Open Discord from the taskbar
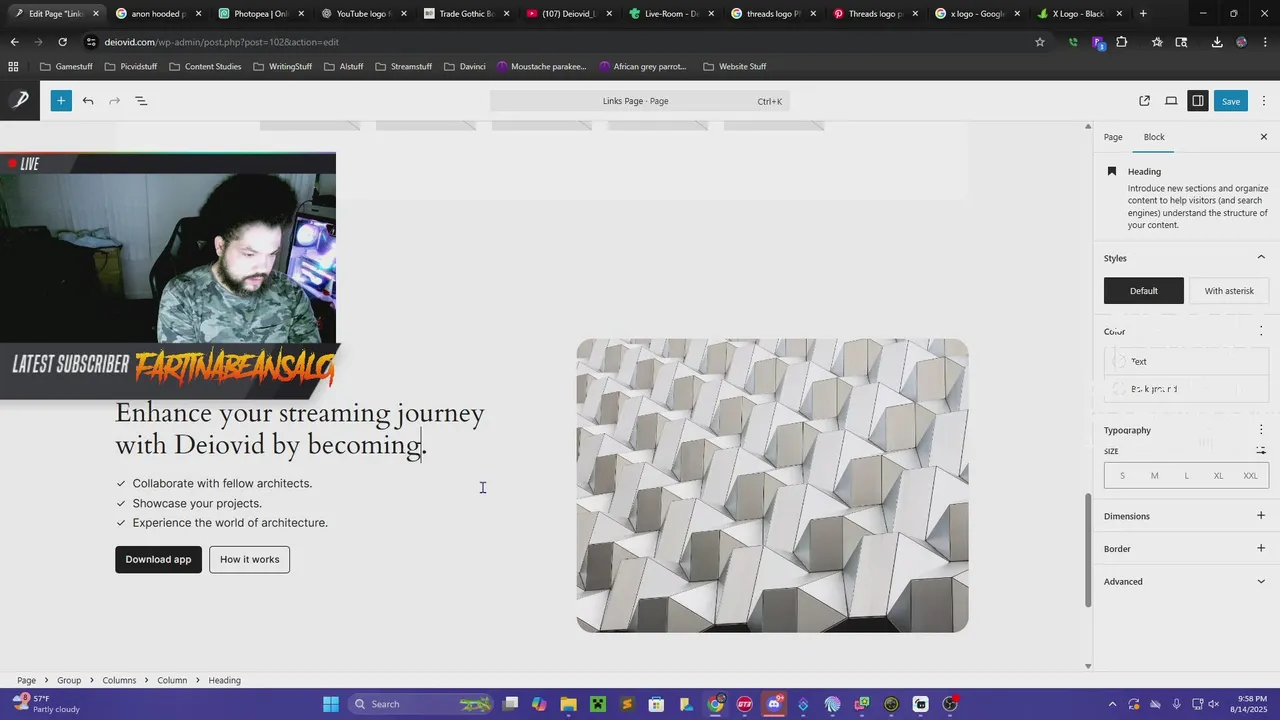The height and width of the screenshot is (720, 1280). click(x=773, y=704)
